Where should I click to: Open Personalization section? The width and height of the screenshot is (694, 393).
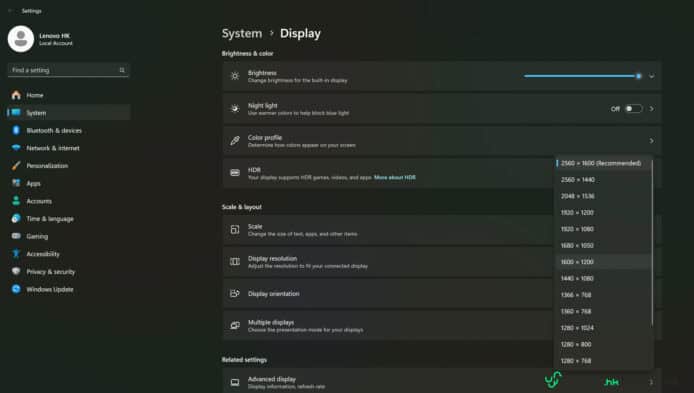point(69,166)
